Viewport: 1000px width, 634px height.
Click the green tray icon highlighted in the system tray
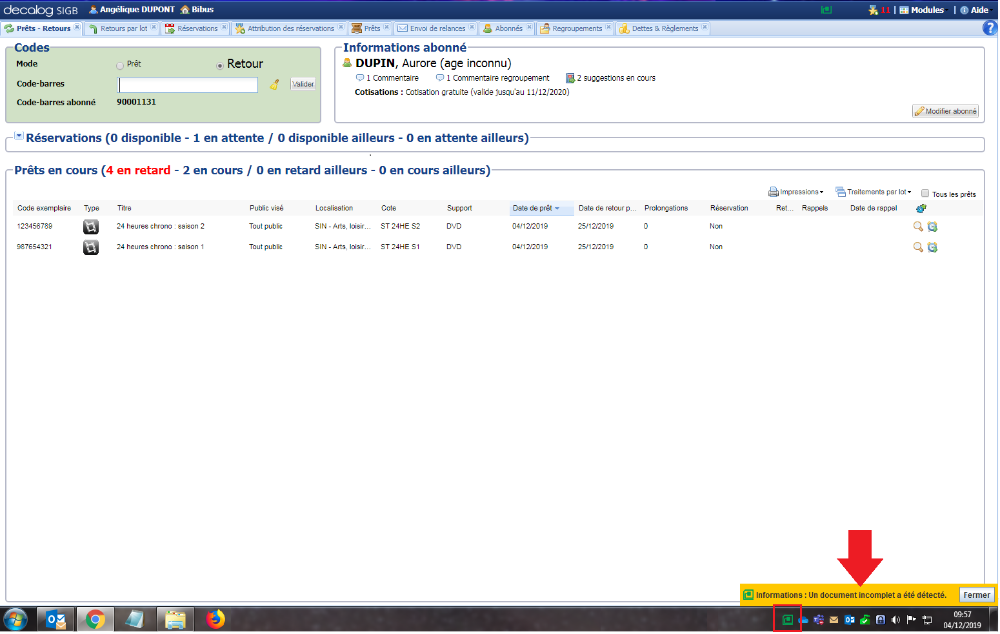coord(786,619)
